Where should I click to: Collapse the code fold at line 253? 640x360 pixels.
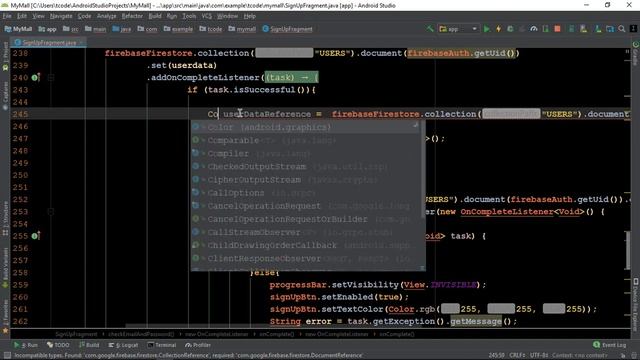(x=51, y=211)
